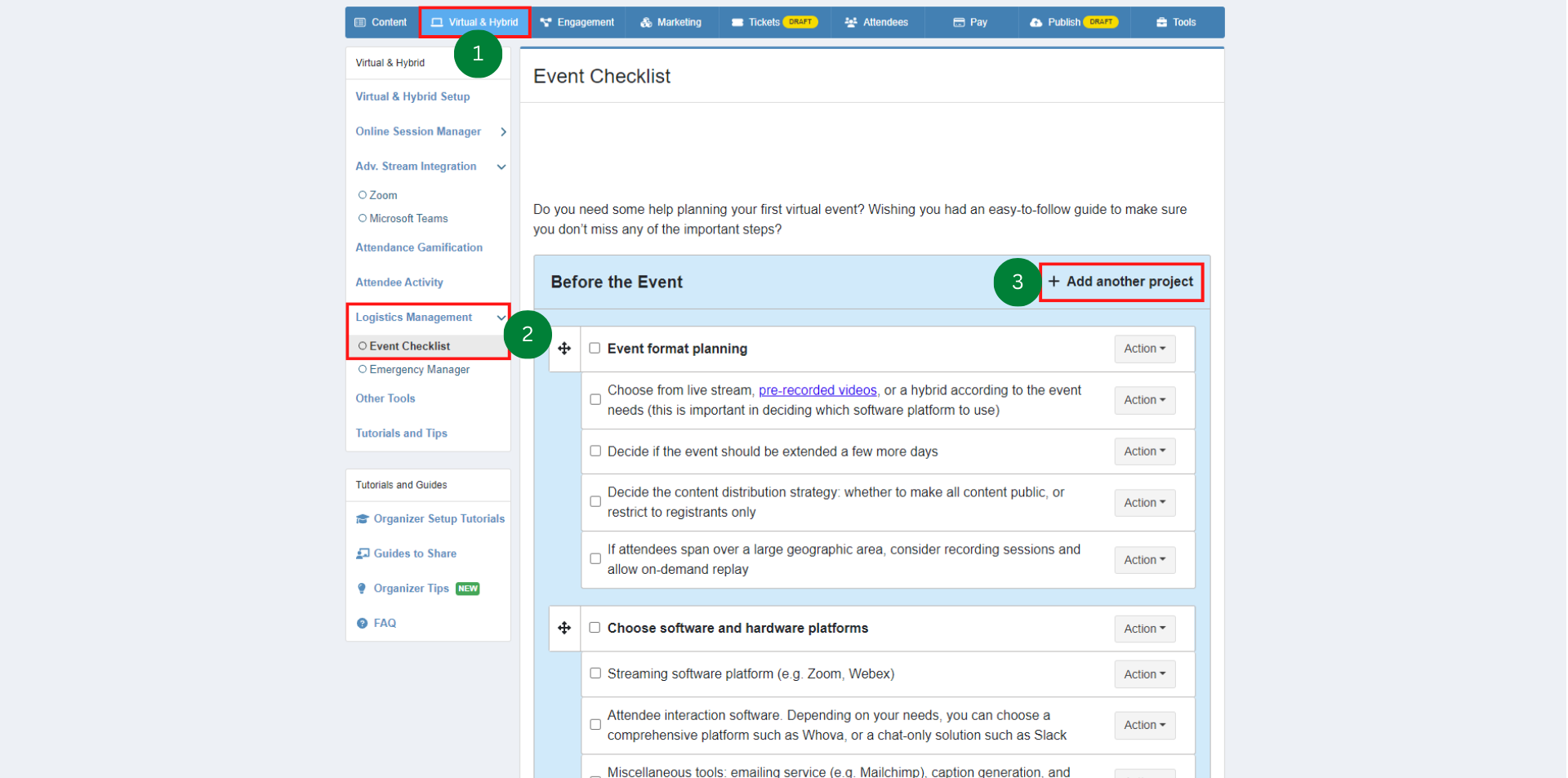1568x778 pixels.
Task: Open the pre-recorded videos link
Action: tap(817, 389)
